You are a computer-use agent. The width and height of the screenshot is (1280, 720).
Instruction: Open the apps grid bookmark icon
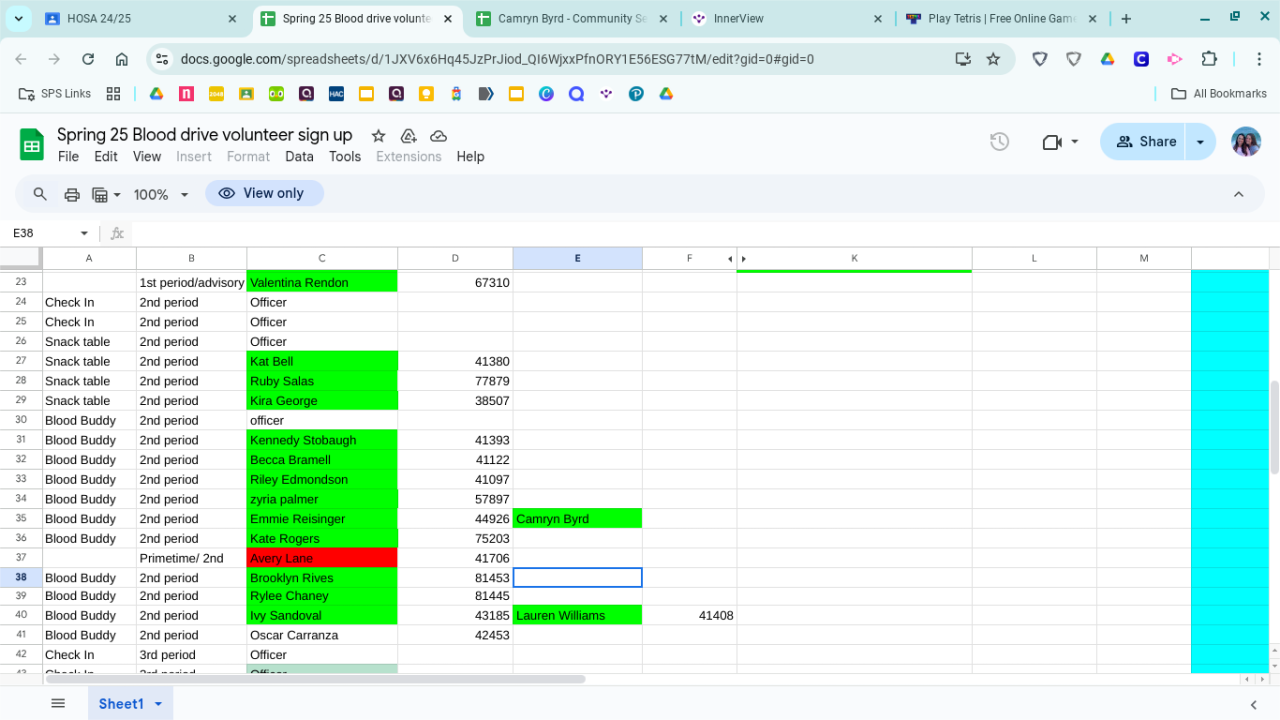[x=113, y=94]
